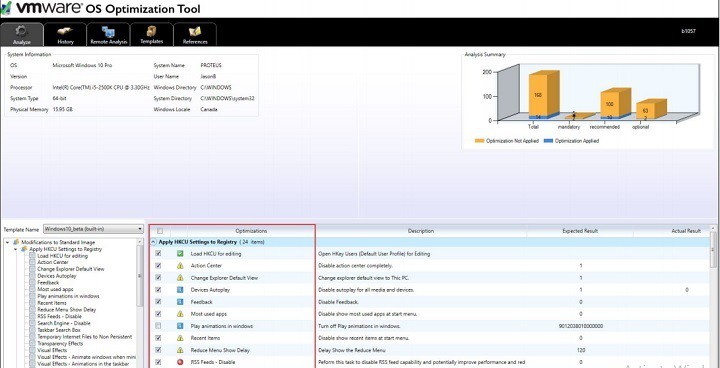The height and width of the screenshot is (368, 720).
Task: Select Play animations in windows tree item
Action: coord(68,296)
